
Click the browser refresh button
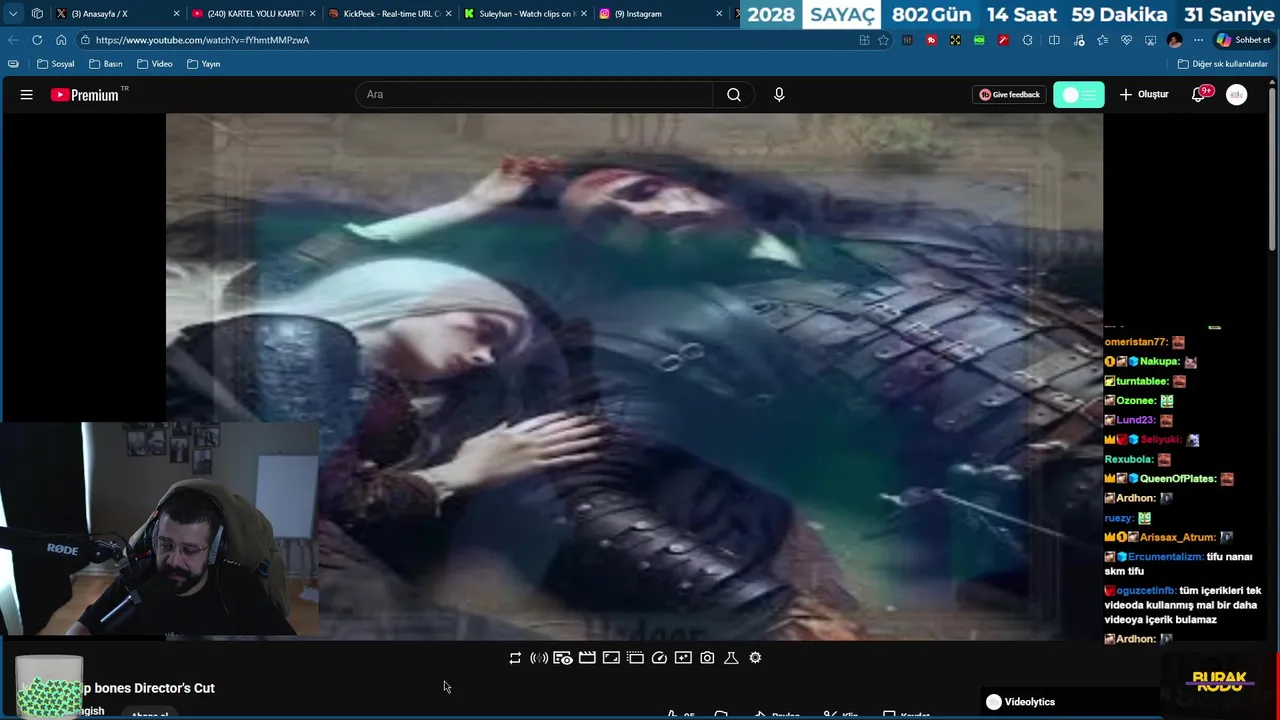pyautogui.click(x=37, y=40)
